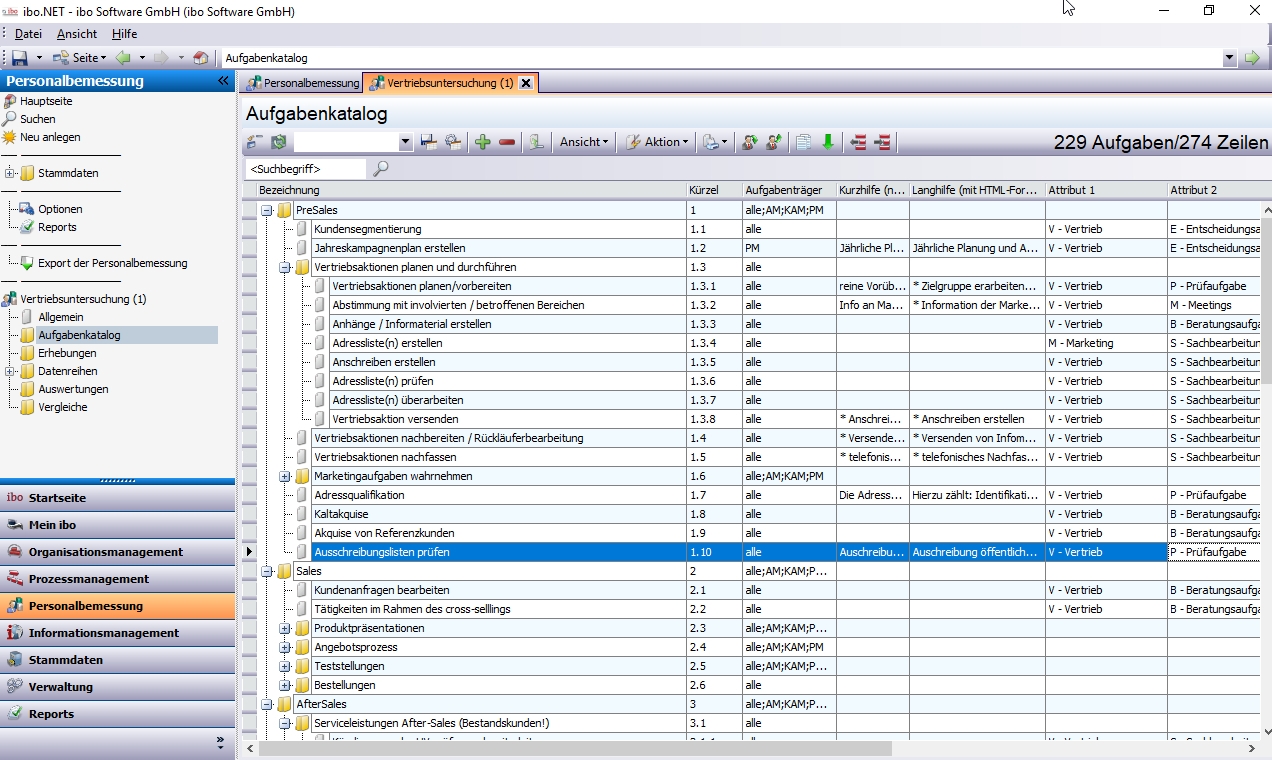
Task: Click the magnifier icon beside Suchbegriff field
Action: 381,169
